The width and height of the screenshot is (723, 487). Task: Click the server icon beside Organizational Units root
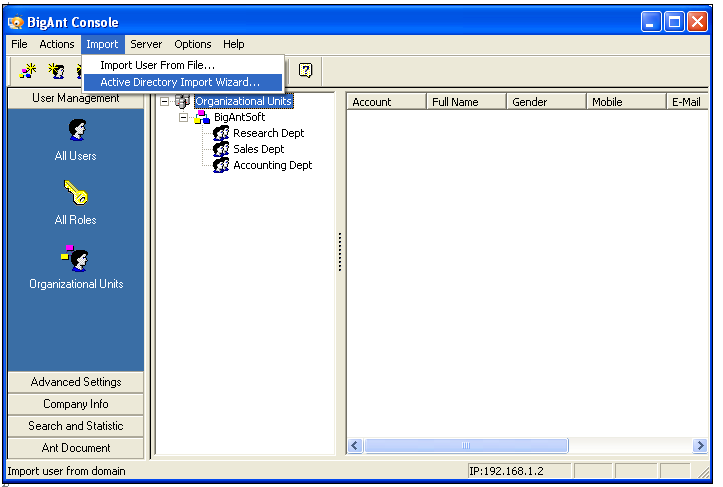point(182,101)
